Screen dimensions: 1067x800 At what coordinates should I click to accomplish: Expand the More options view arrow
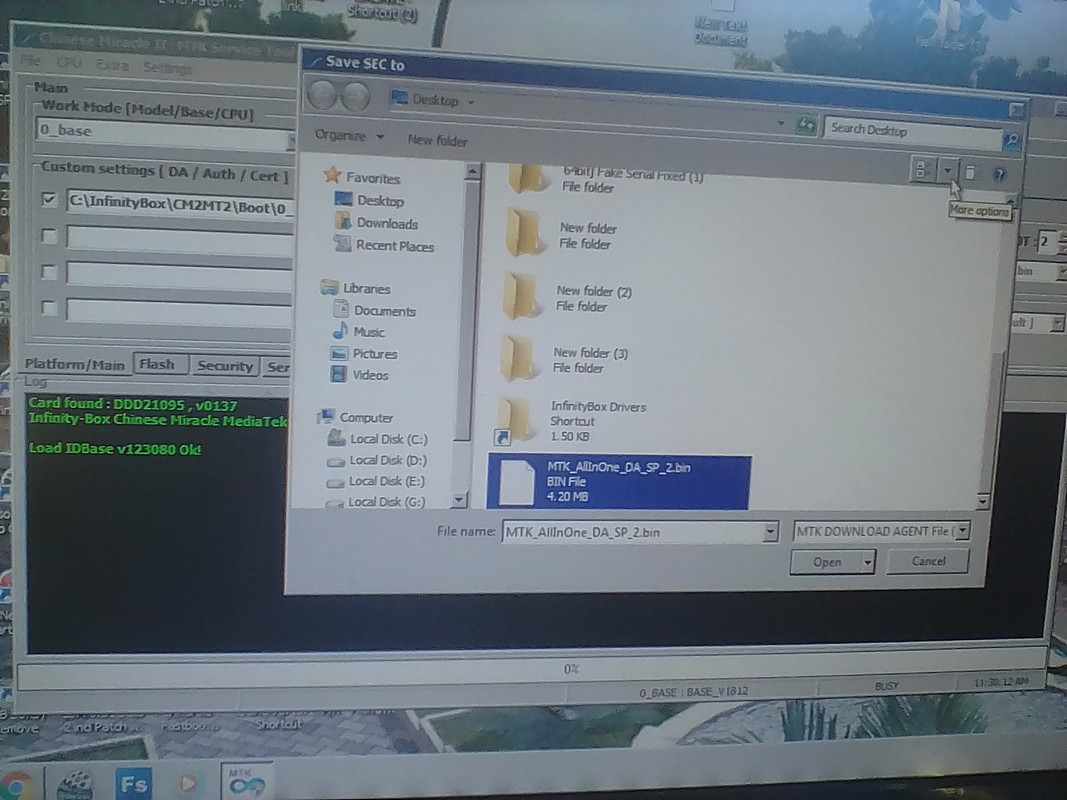947,171
